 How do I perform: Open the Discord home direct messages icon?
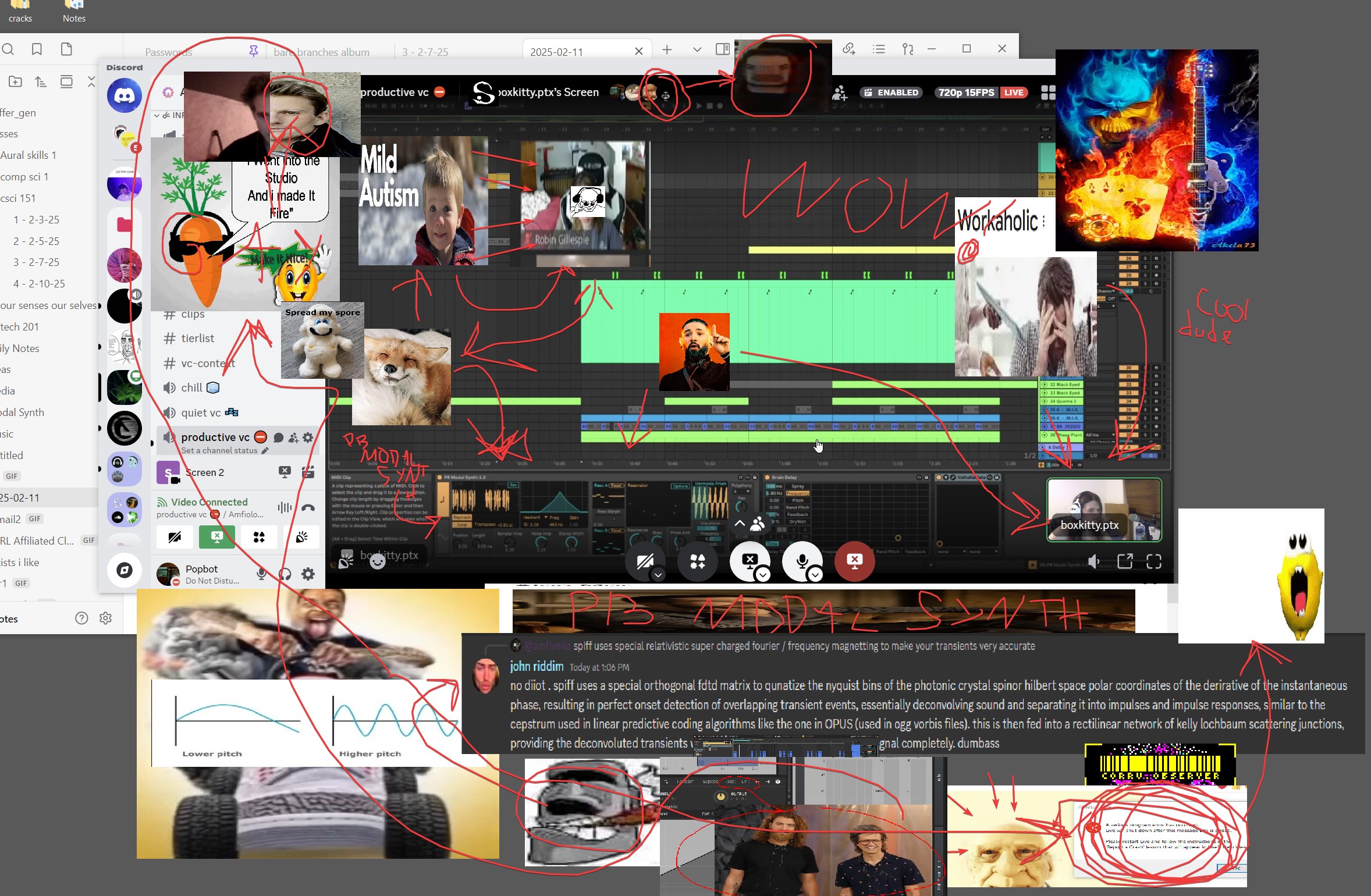(124, 95)
